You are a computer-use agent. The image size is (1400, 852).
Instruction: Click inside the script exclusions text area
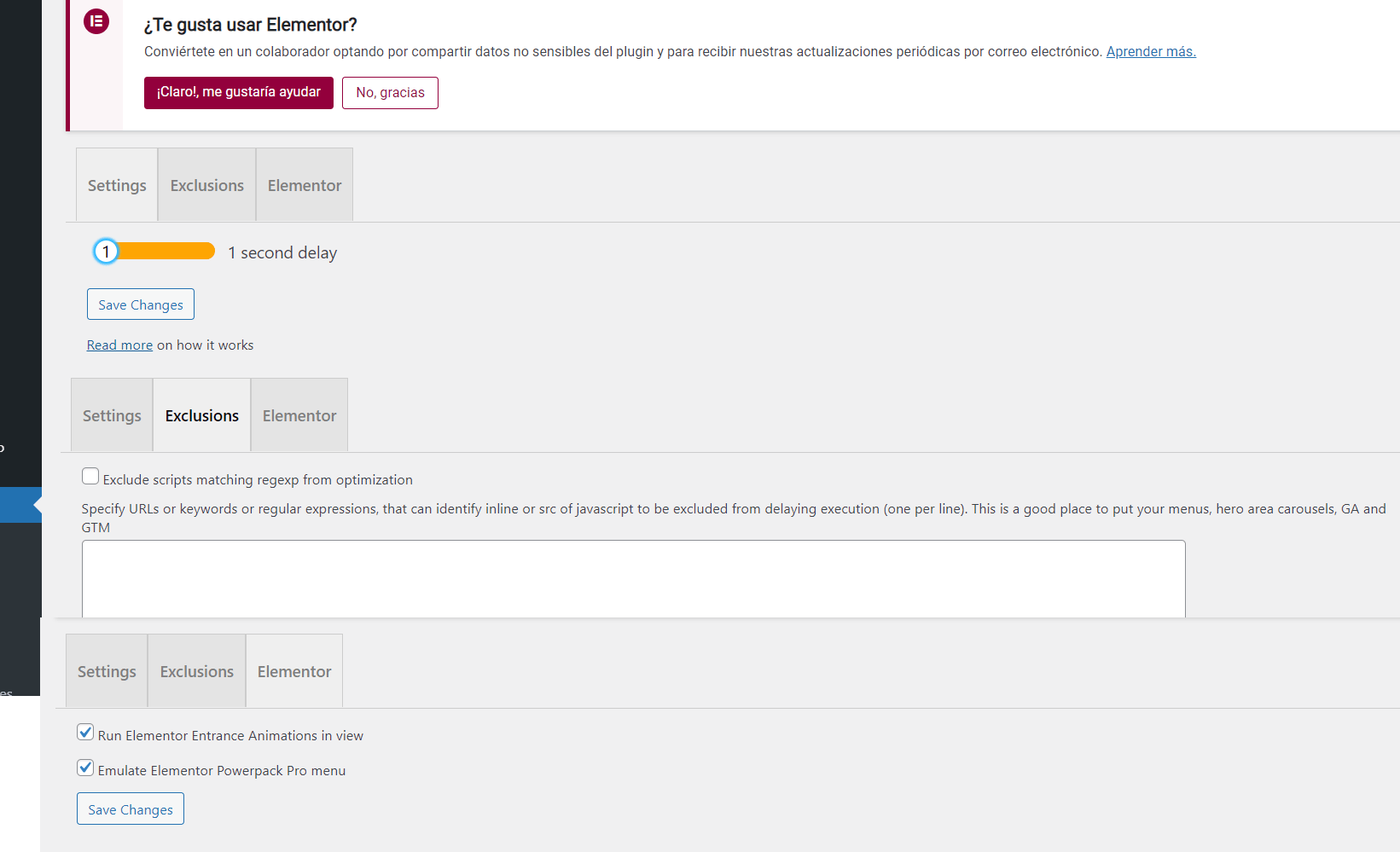click(634, 579)
